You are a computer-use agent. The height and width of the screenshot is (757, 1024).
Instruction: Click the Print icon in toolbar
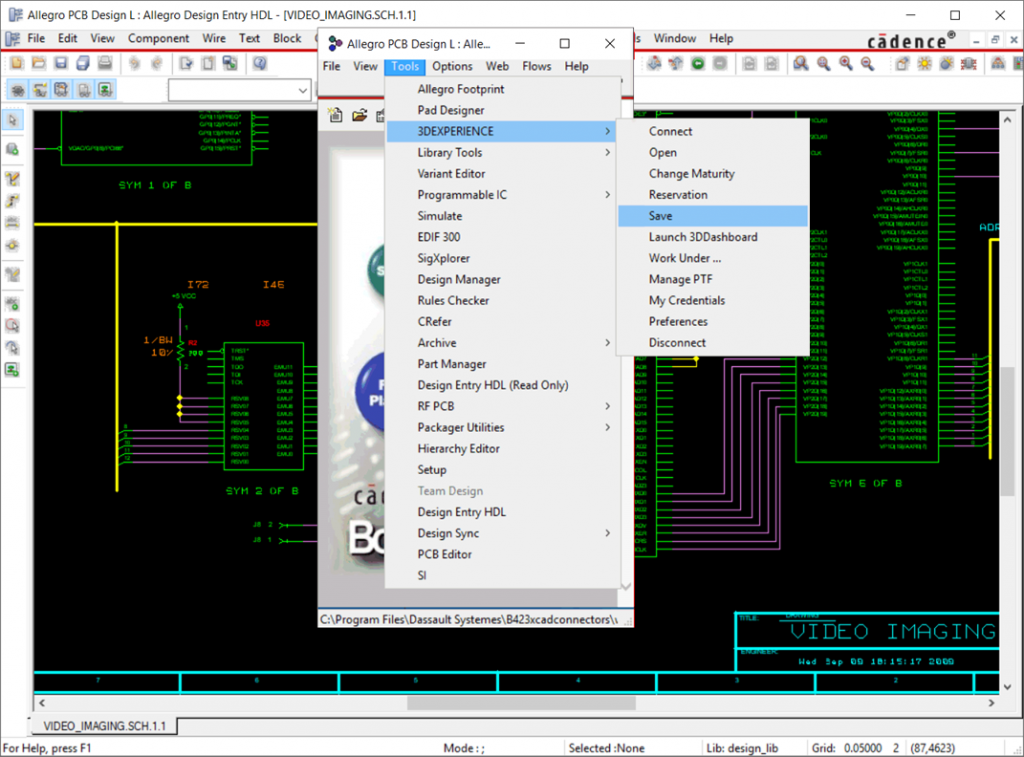tap(104, 63)
